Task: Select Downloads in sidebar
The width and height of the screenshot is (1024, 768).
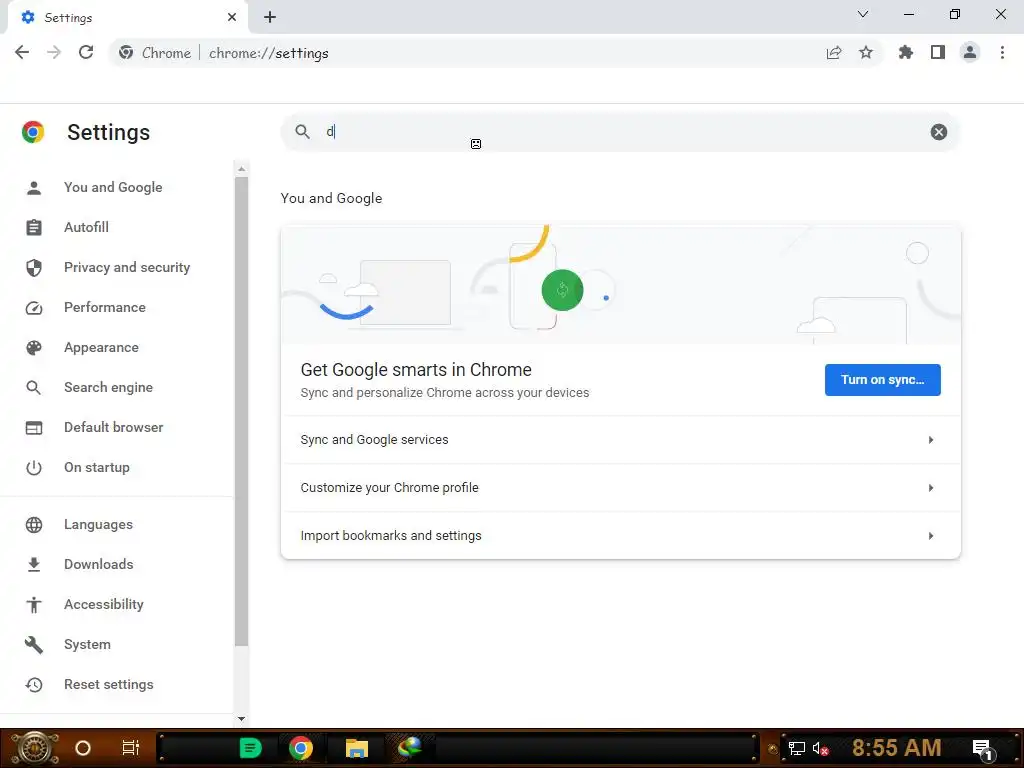Action: click(x=99, y=564)
